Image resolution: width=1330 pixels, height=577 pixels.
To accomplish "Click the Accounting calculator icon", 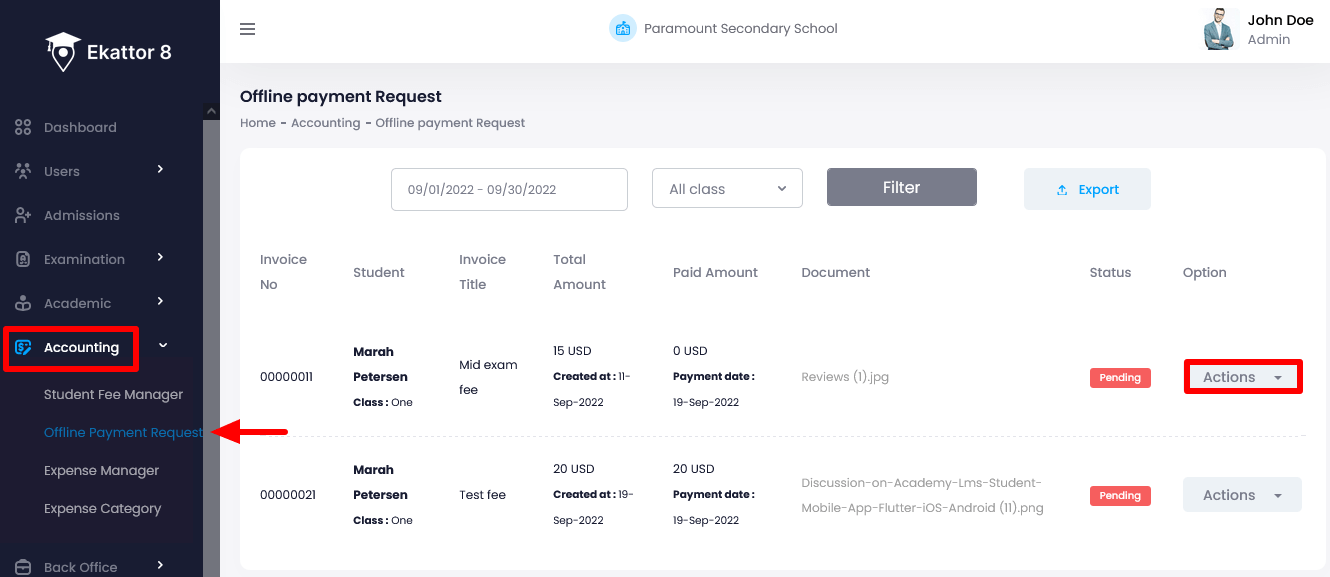I will point(23,347).
